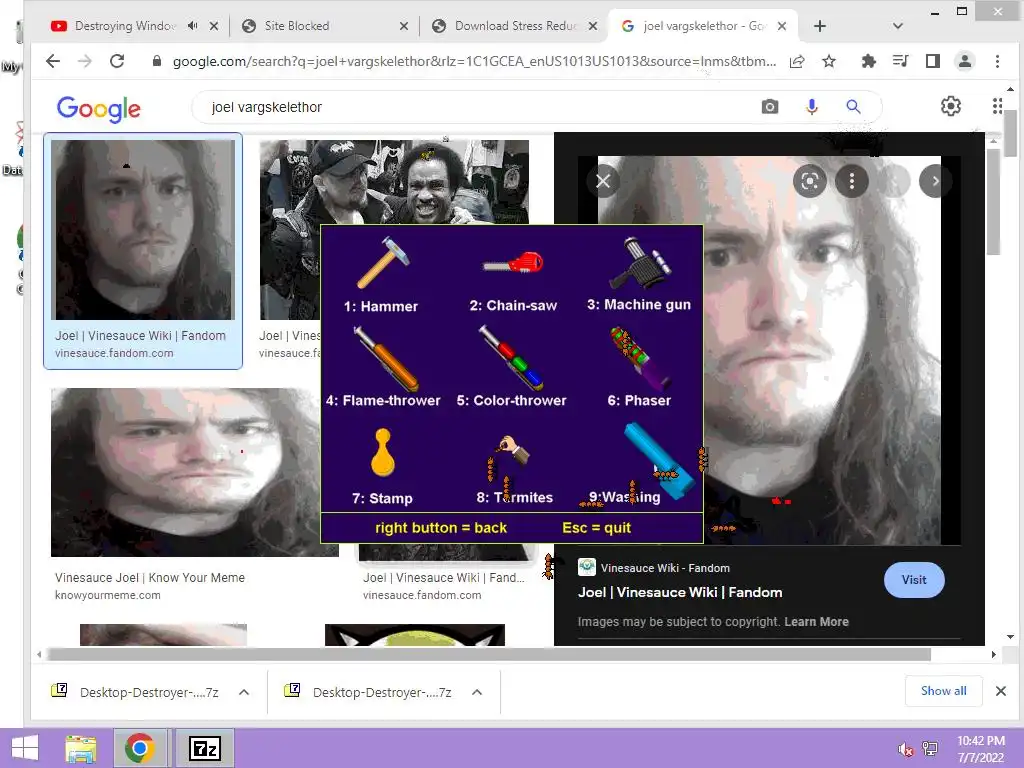The image size is (1024, 768).
Task: Close the image preview panel
Action: (x=603, y=181)
